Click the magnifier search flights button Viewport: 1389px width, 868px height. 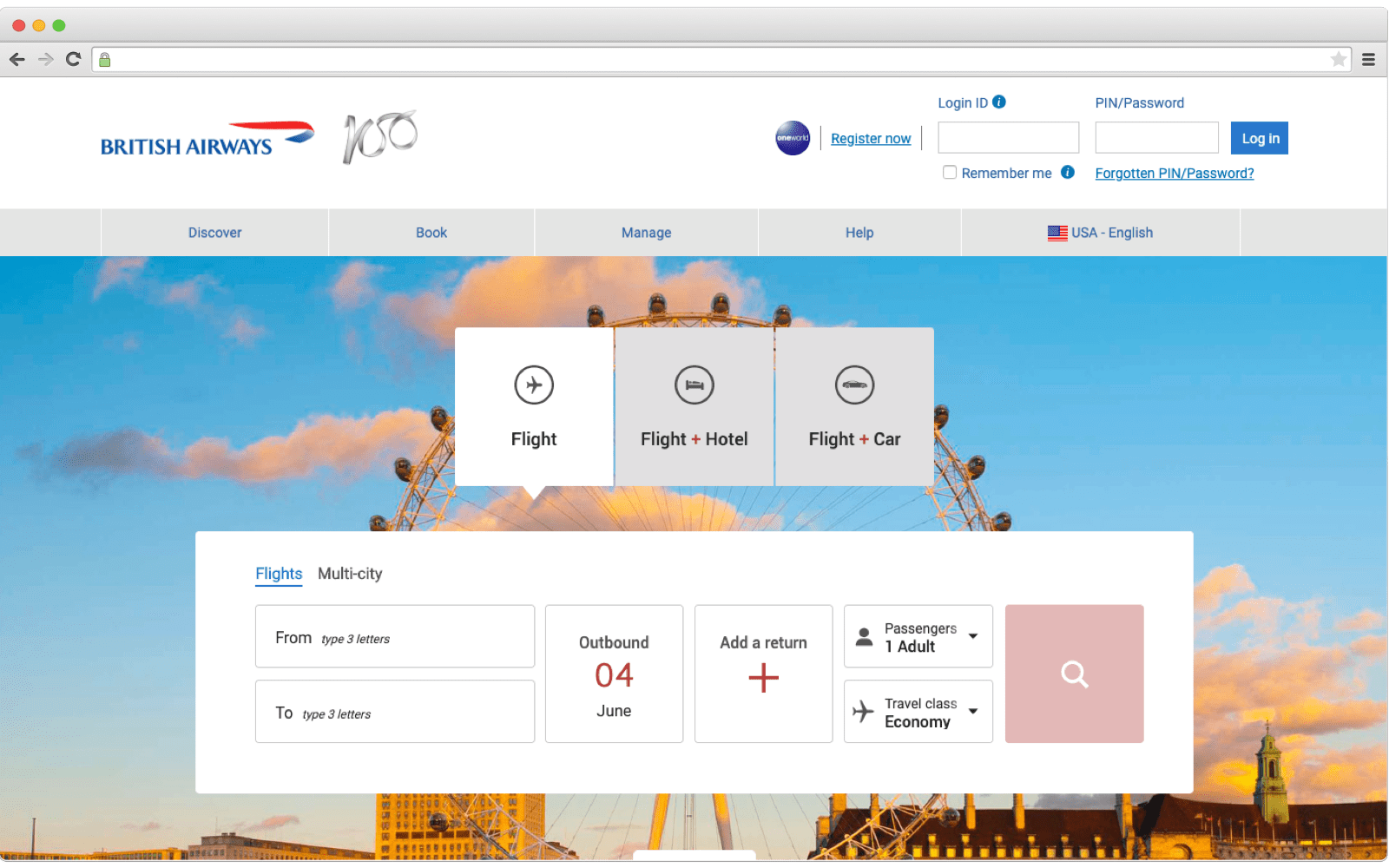1075,674
